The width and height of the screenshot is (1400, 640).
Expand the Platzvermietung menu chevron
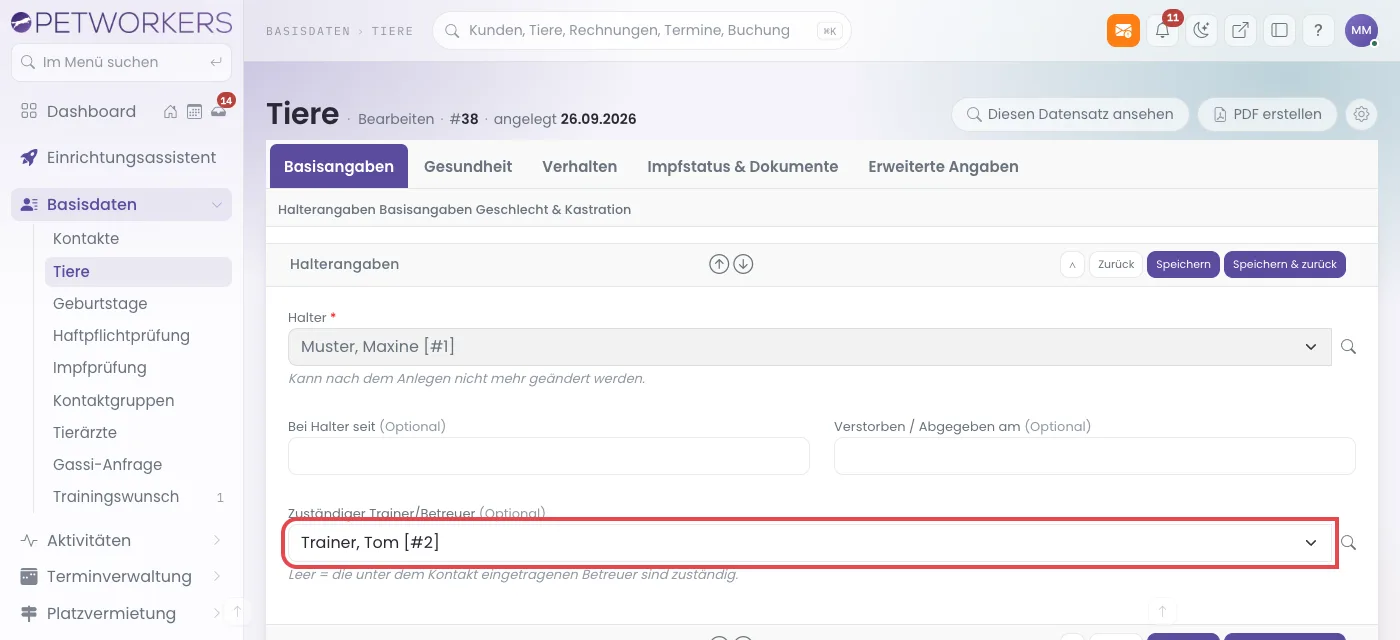point(217,613)
